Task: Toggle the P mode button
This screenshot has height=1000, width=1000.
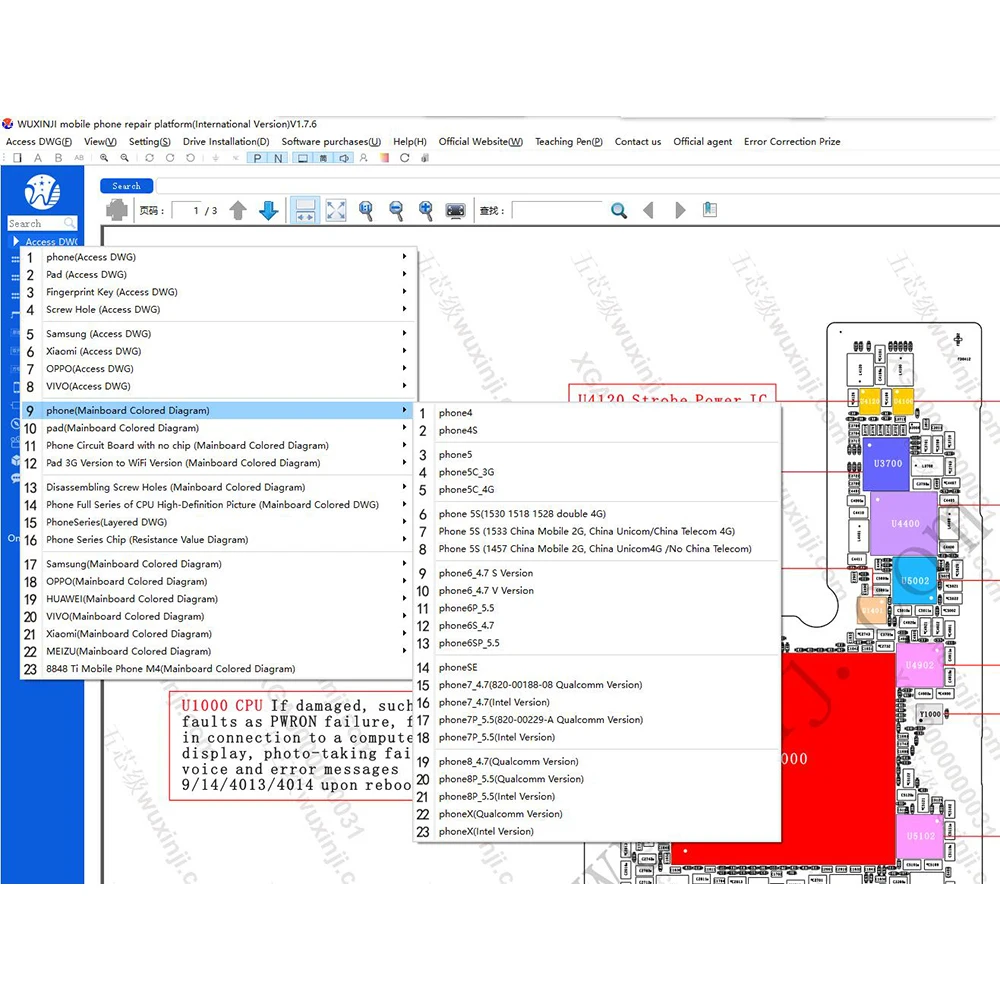Action: tap(257, 158)
